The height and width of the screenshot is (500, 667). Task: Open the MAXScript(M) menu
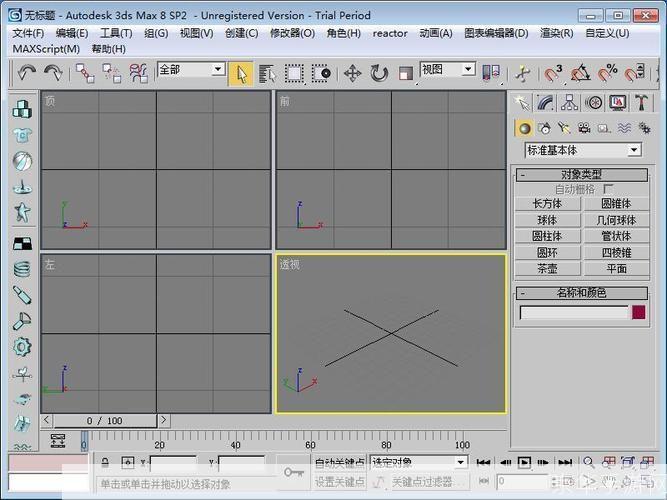46,49
